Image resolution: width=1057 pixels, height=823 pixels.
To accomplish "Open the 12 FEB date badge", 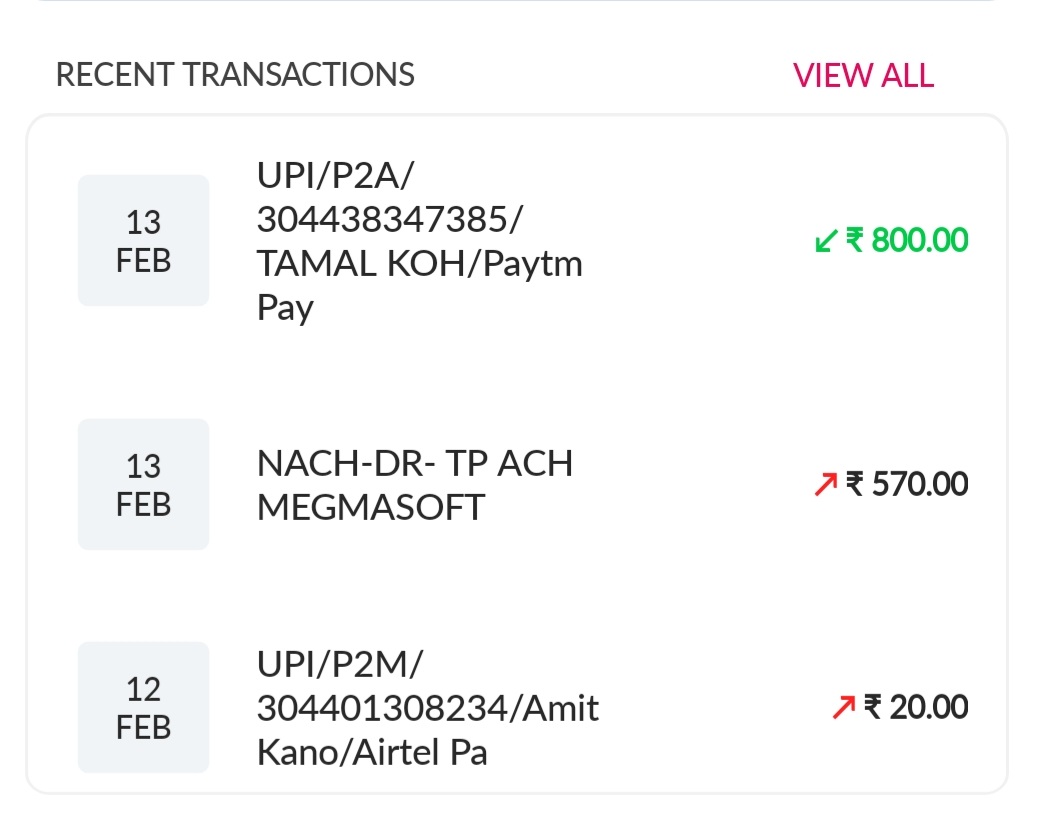I will [x=143, y=707].
